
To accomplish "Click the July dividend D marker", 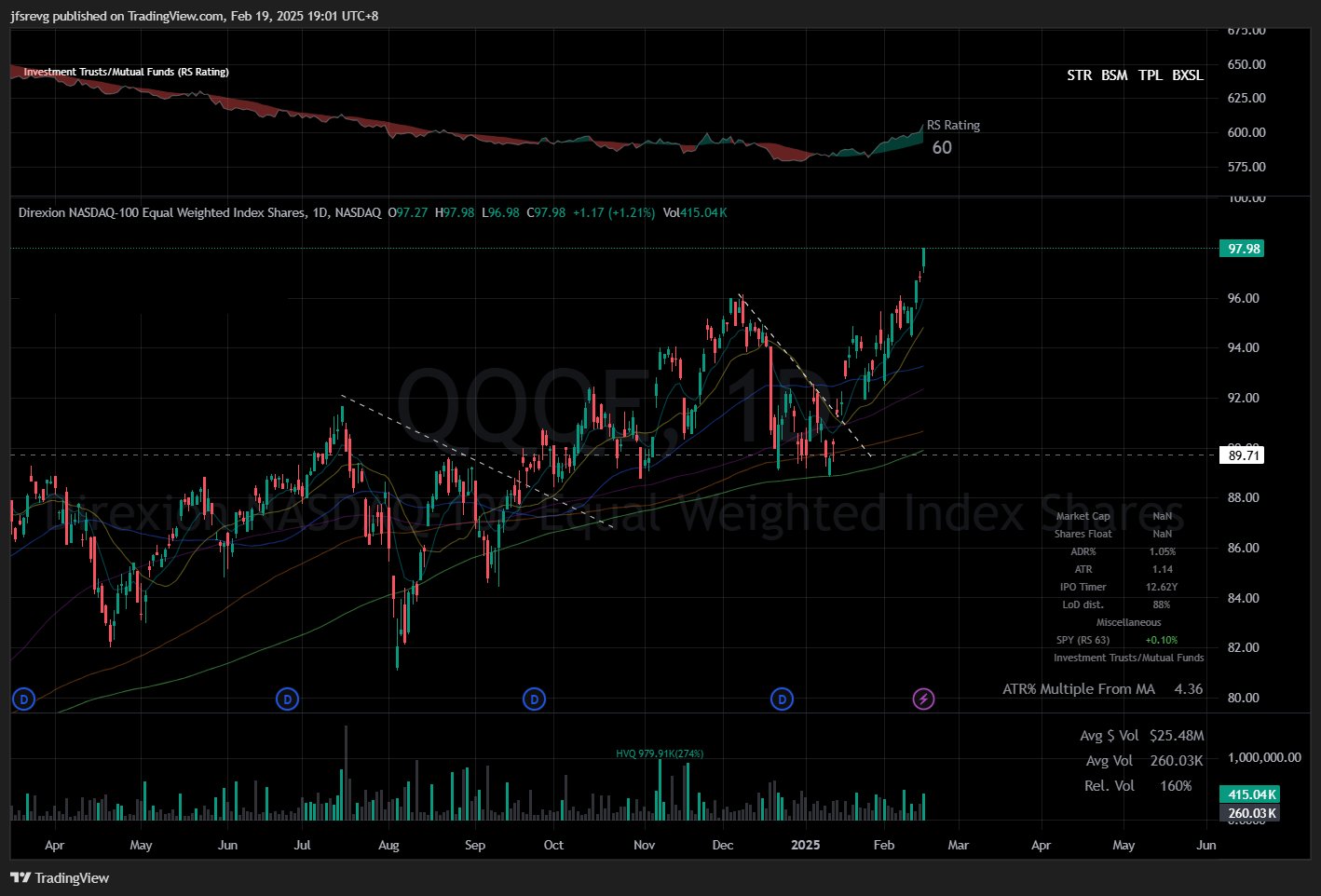I will (x=288, y=699).
